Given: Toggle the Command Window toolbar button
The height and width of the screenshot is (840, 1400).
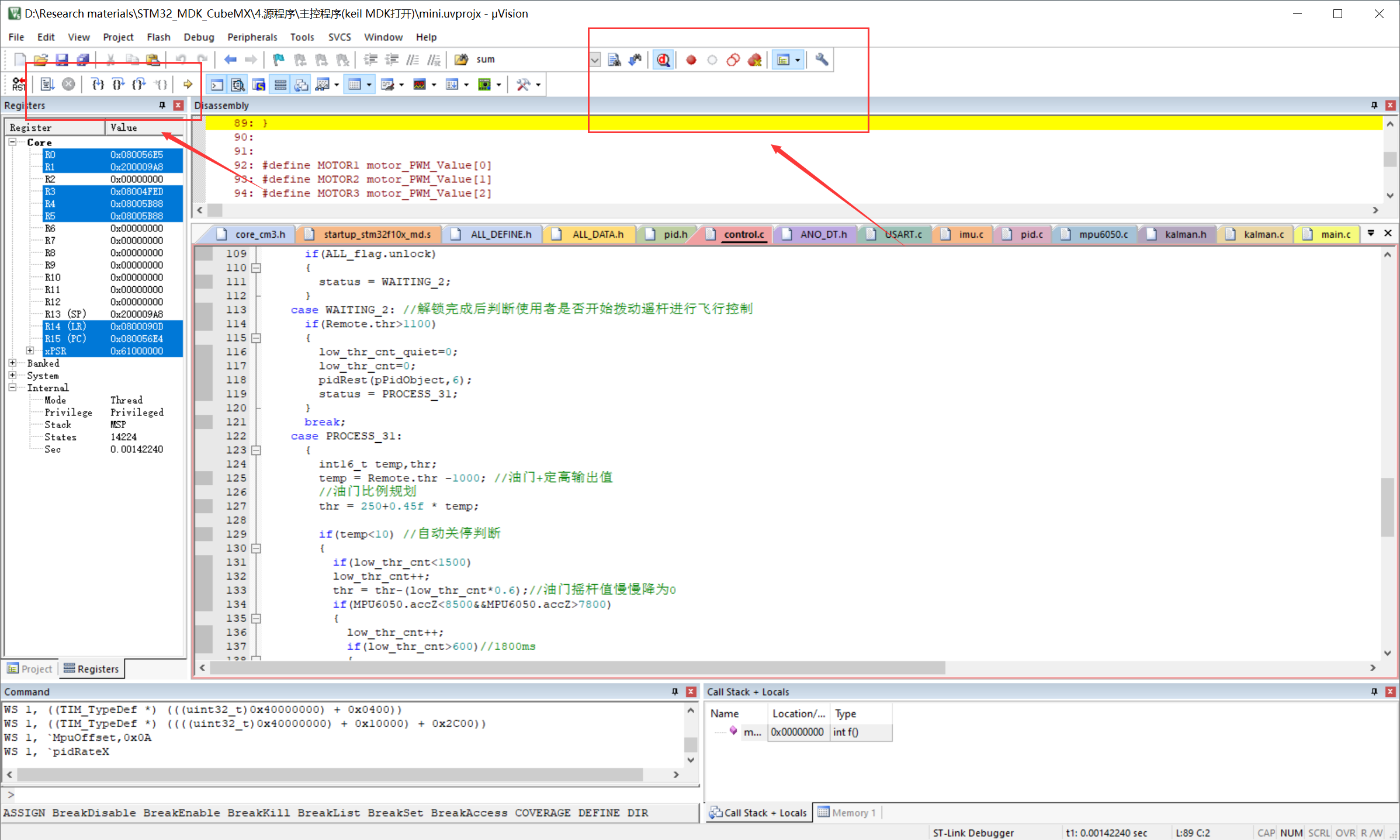Looking at the screenshot, I should [x=217, y=85].
